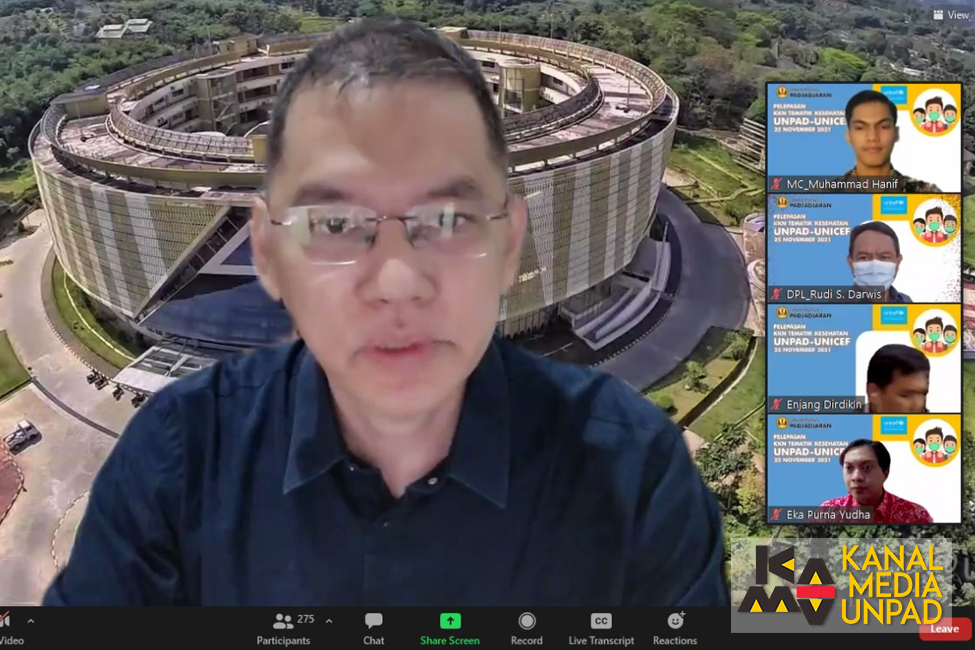Start recording with the Record button
The width and height of the screenshot is (975, 650).
(526, 628)
